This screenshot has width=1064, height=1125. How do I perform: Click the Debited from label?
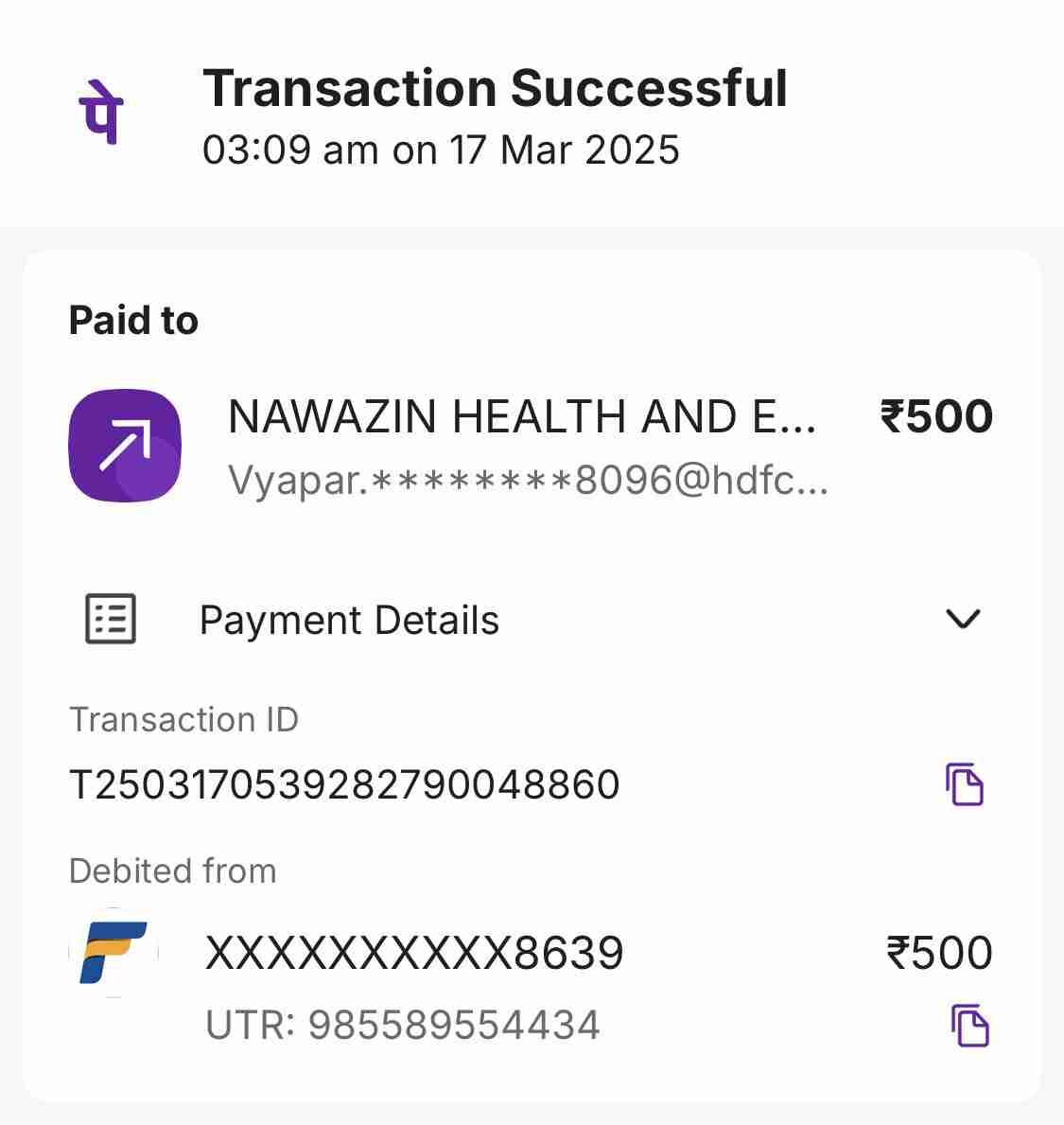point(172,870)
